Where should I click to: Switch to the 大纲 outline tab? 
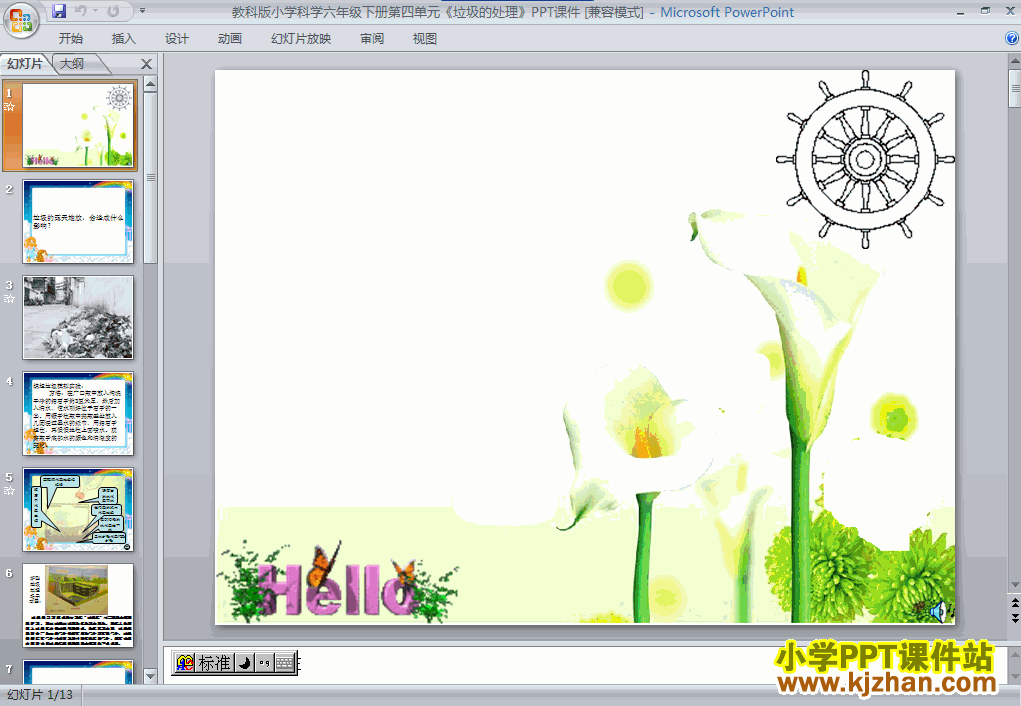(72, 63)
